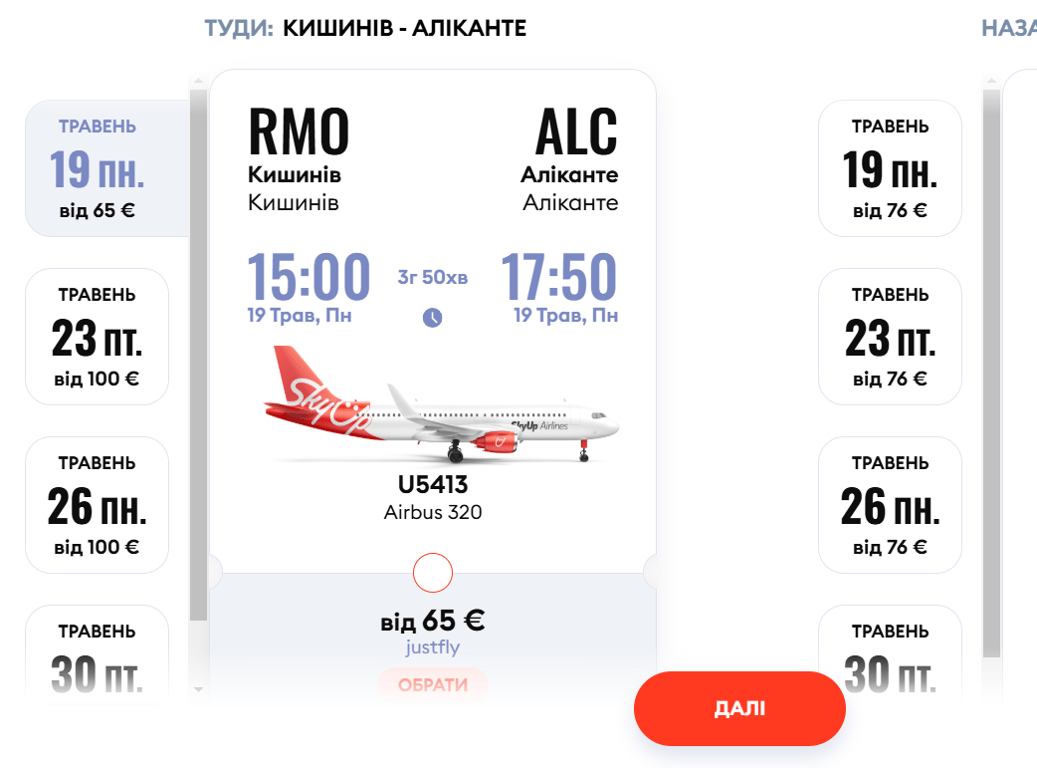Click the SkyUp airplane image

pyautogui.click(x=441, y=405)
